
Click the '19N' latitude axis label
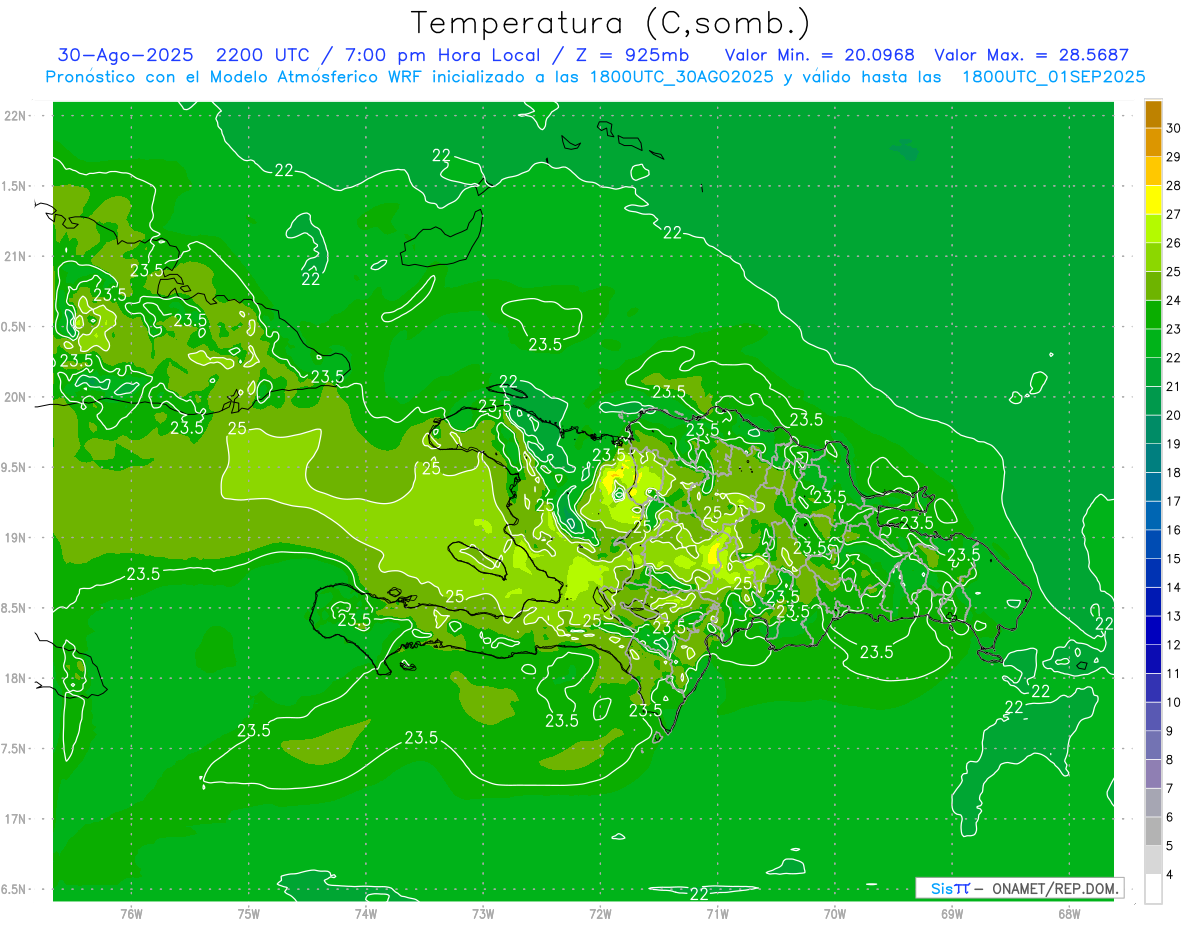[16, 537]
